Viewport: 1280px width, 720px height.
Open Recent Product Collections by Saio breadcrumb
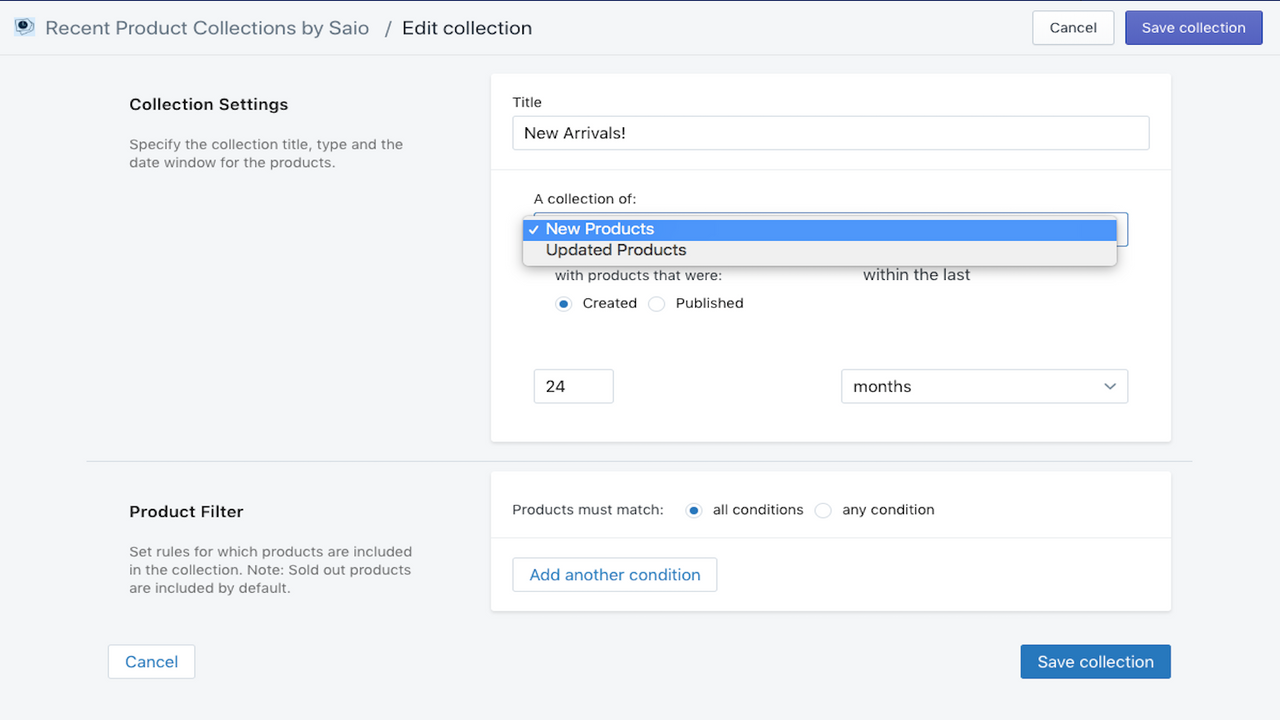coord(207,28)
